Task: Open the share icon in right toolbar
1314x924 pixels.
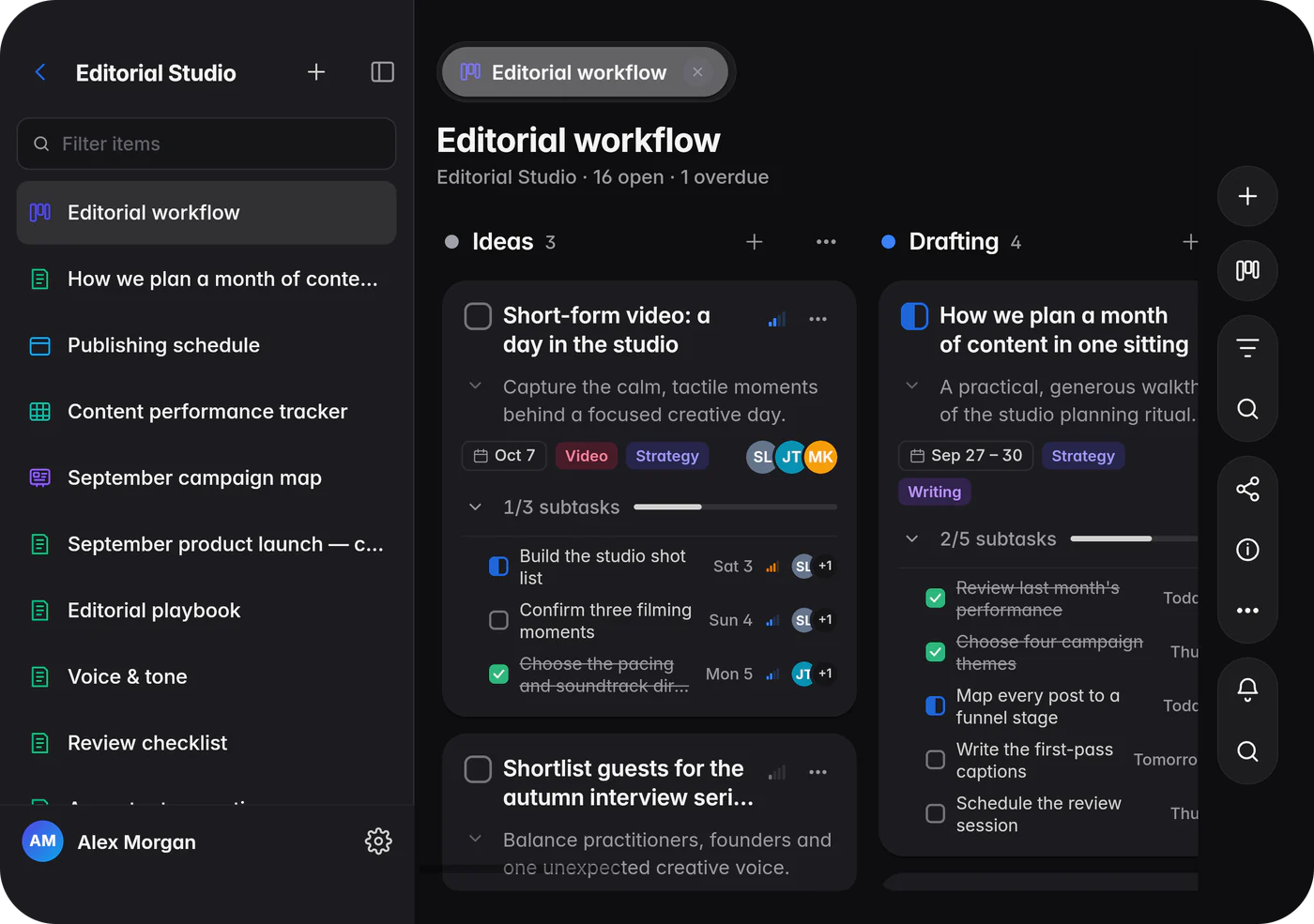Action: [x=1247, y=489]
